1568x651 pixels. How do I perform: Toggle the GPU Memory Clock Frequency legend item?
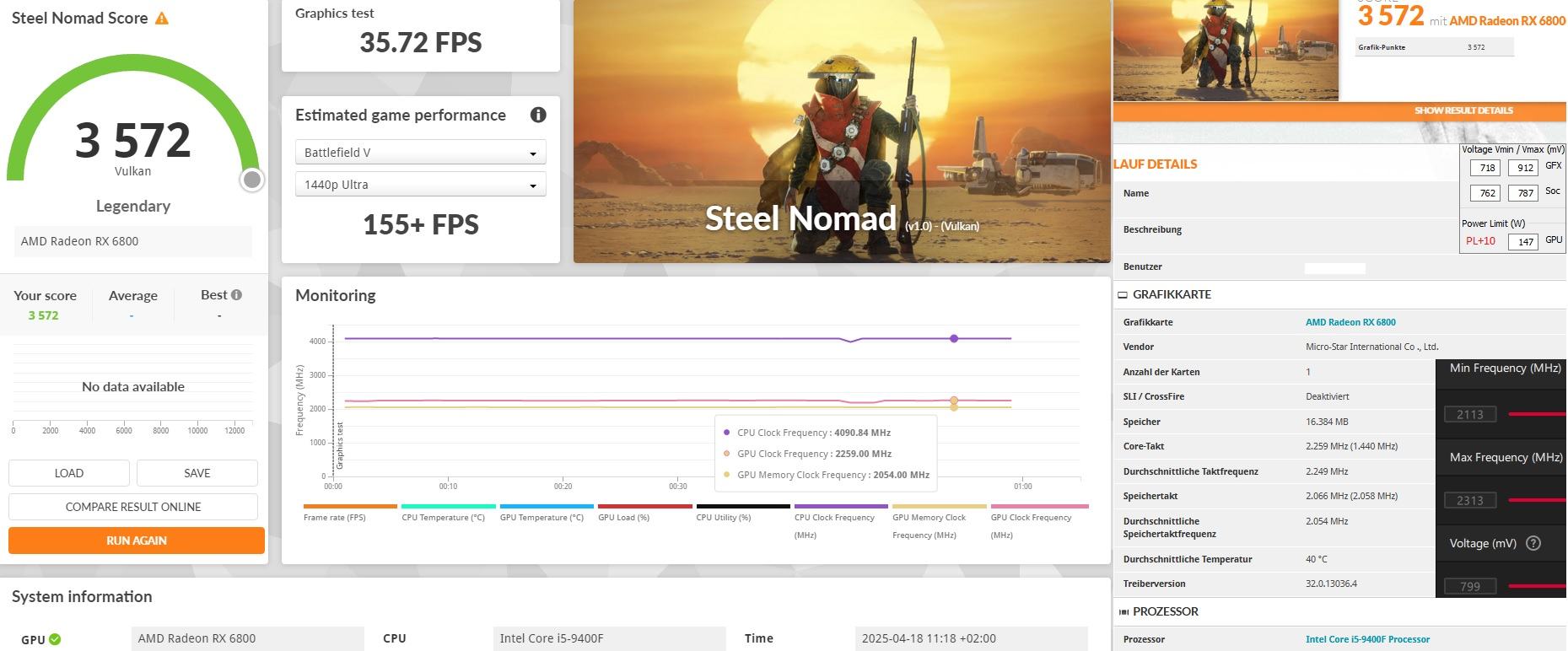tap(939, 522)
